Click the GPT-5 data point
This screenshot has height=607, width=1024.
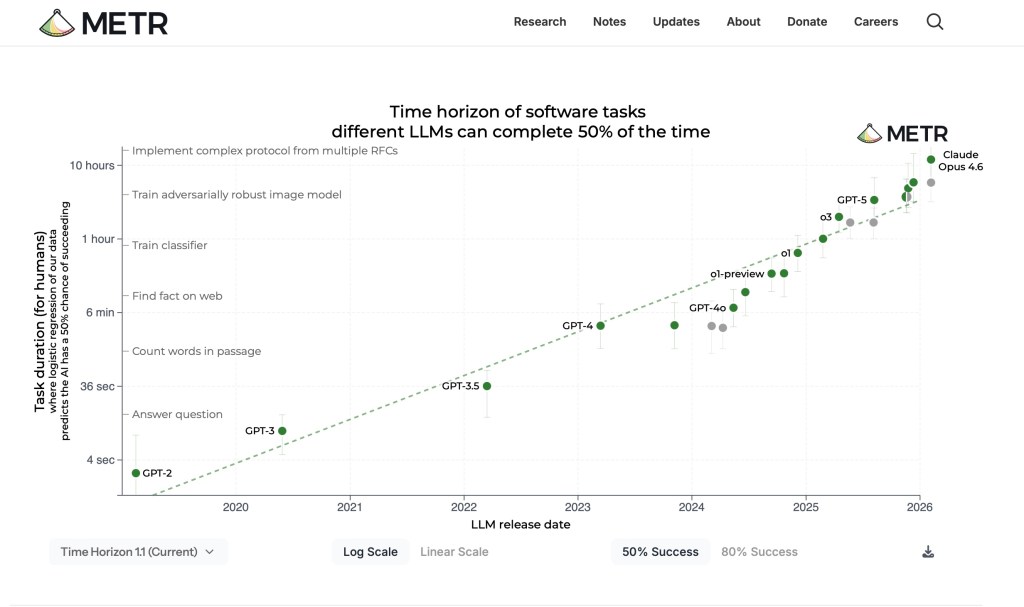click(x=874, y=200)
